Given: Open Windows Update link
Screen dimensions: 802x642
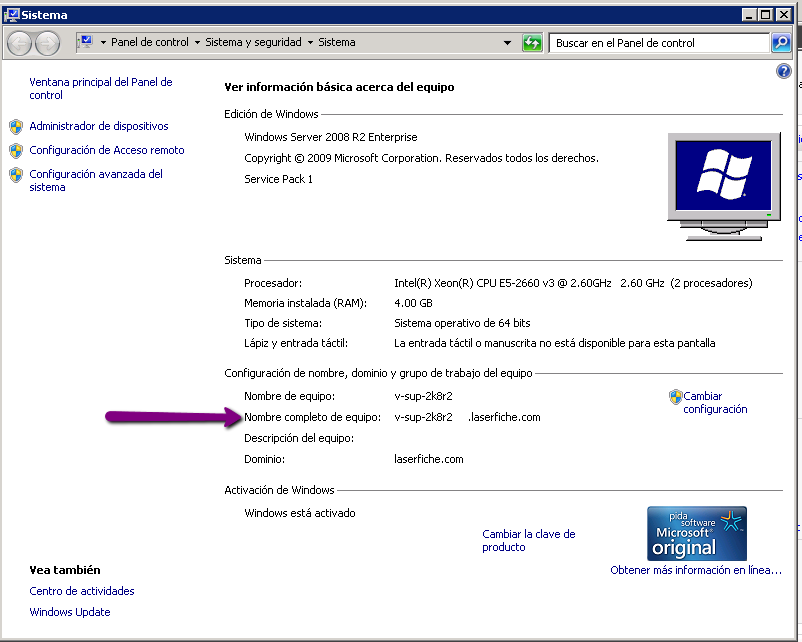Looking at the screenshot, I should [x=70, y=612].
